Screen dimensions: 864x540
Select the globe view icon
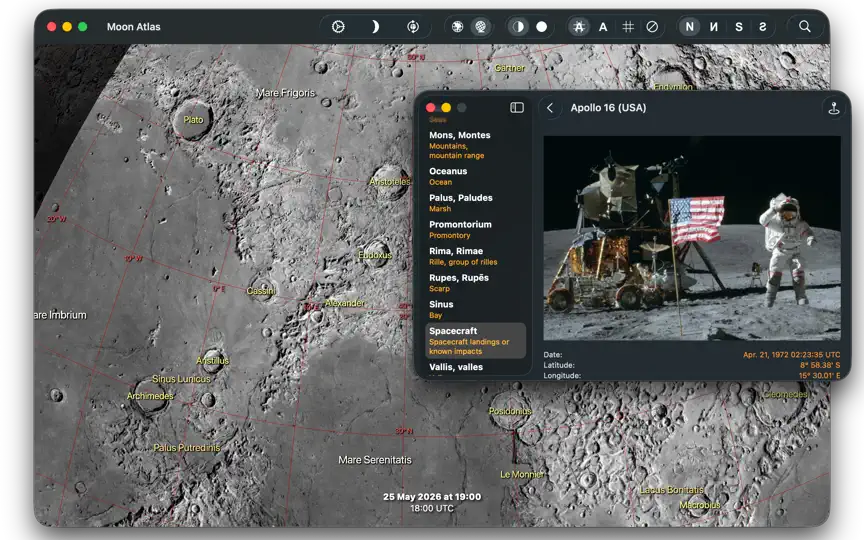[481, 26]
